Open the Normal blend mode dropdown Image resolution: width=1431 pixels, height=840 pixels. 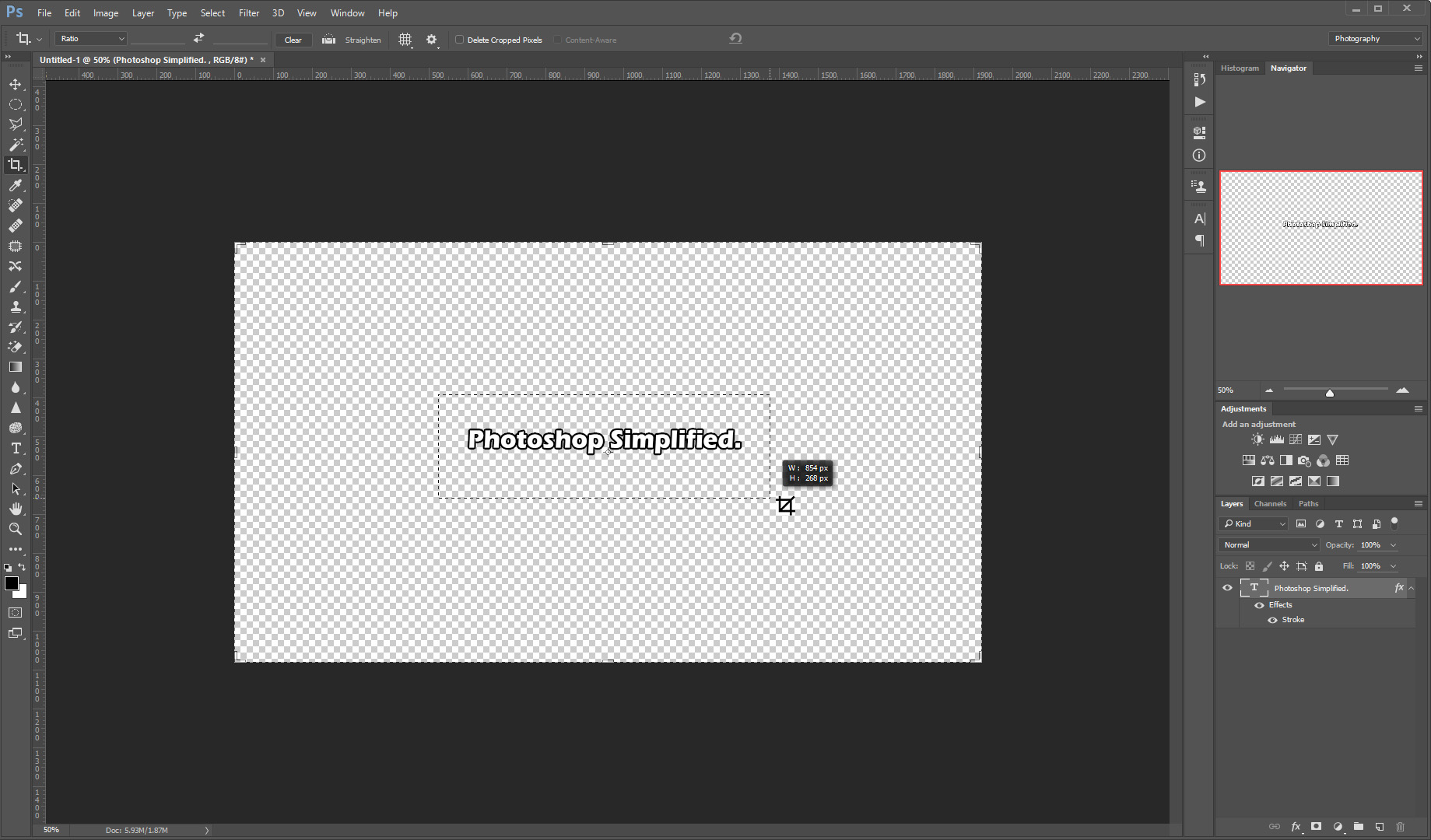tap(1269, 545)
